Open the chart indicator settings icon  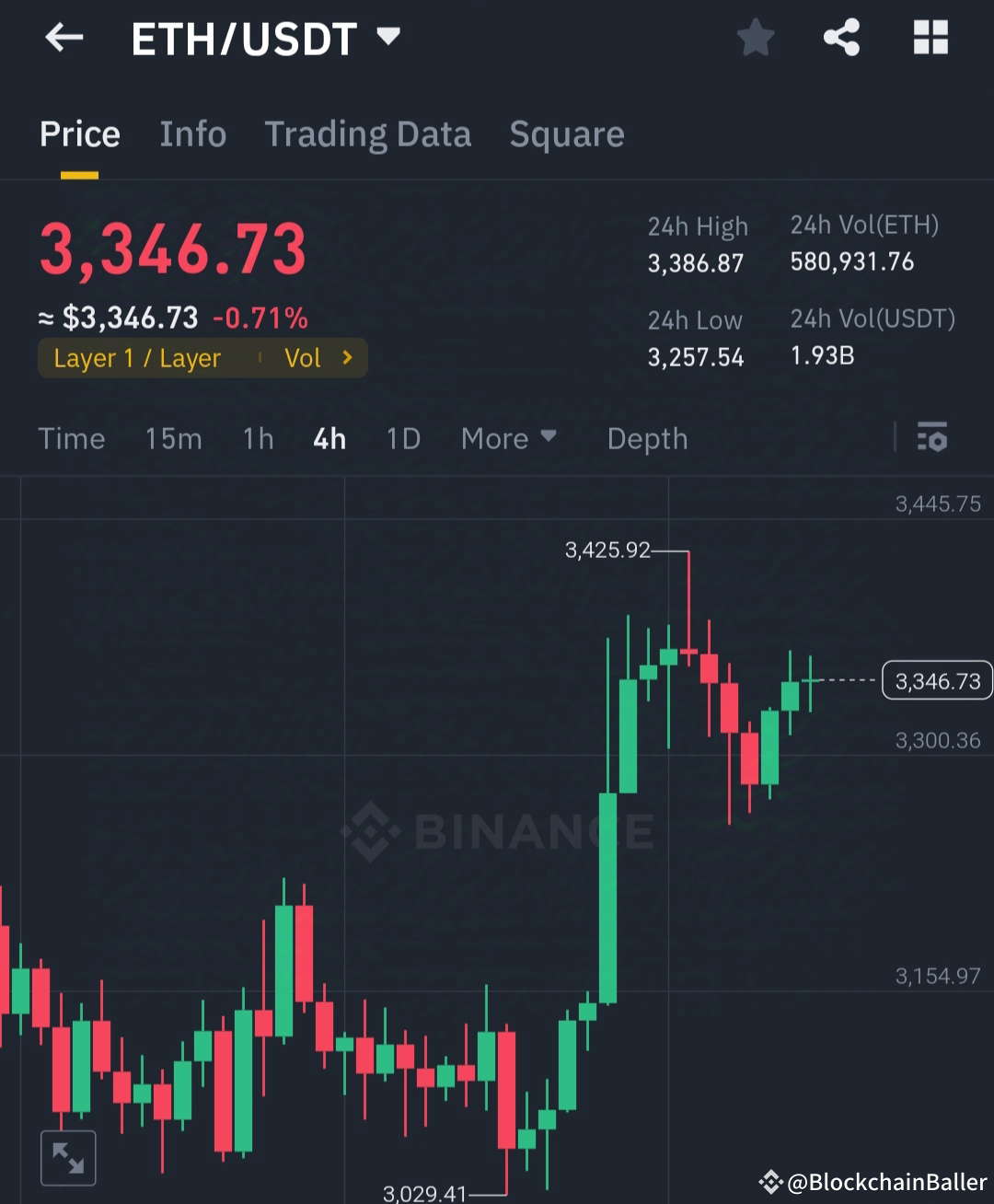932,438
